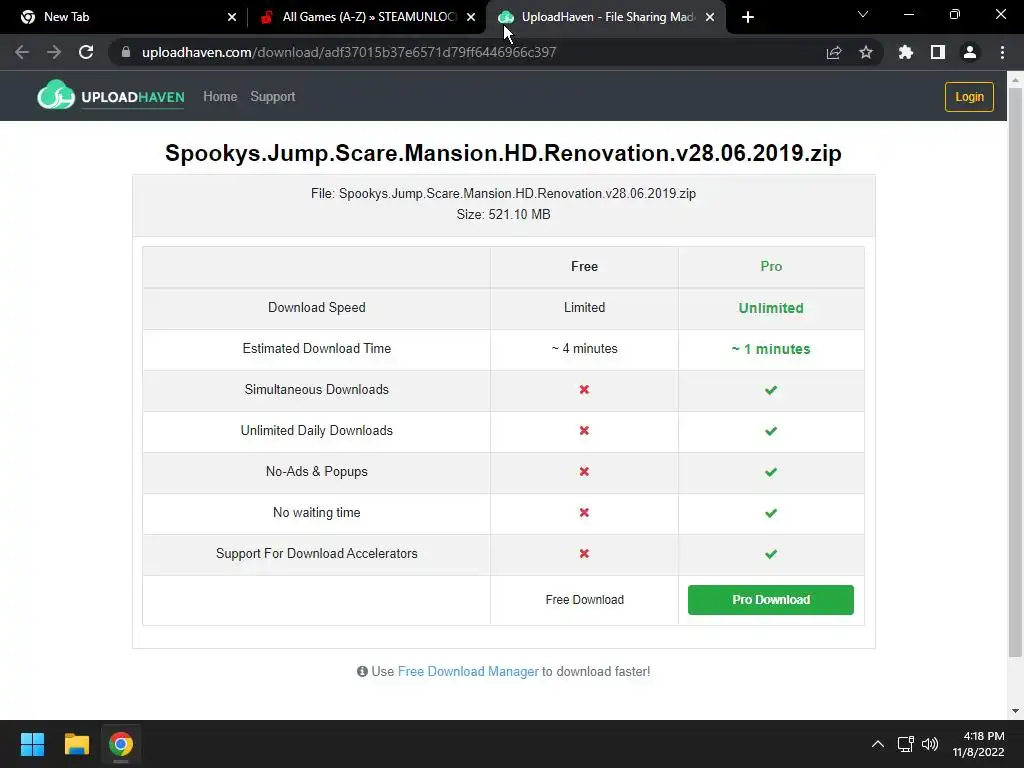
Task: Switch to the All Games STEAMUNLOCKED tab
Action: [367, 17]
